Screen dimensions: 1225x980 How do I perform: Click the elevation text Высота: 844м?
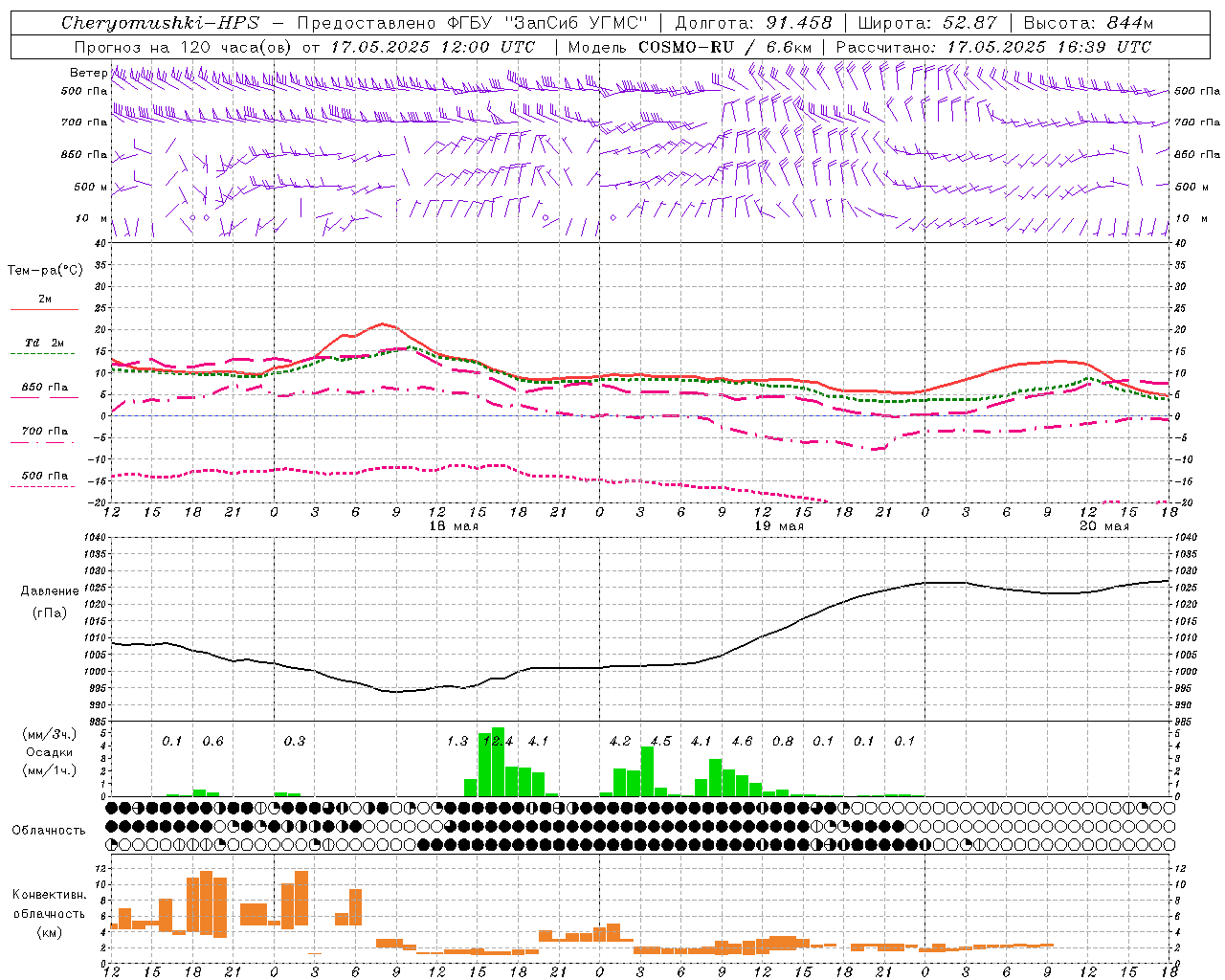pyautogui.click(x=1088, y=23)
